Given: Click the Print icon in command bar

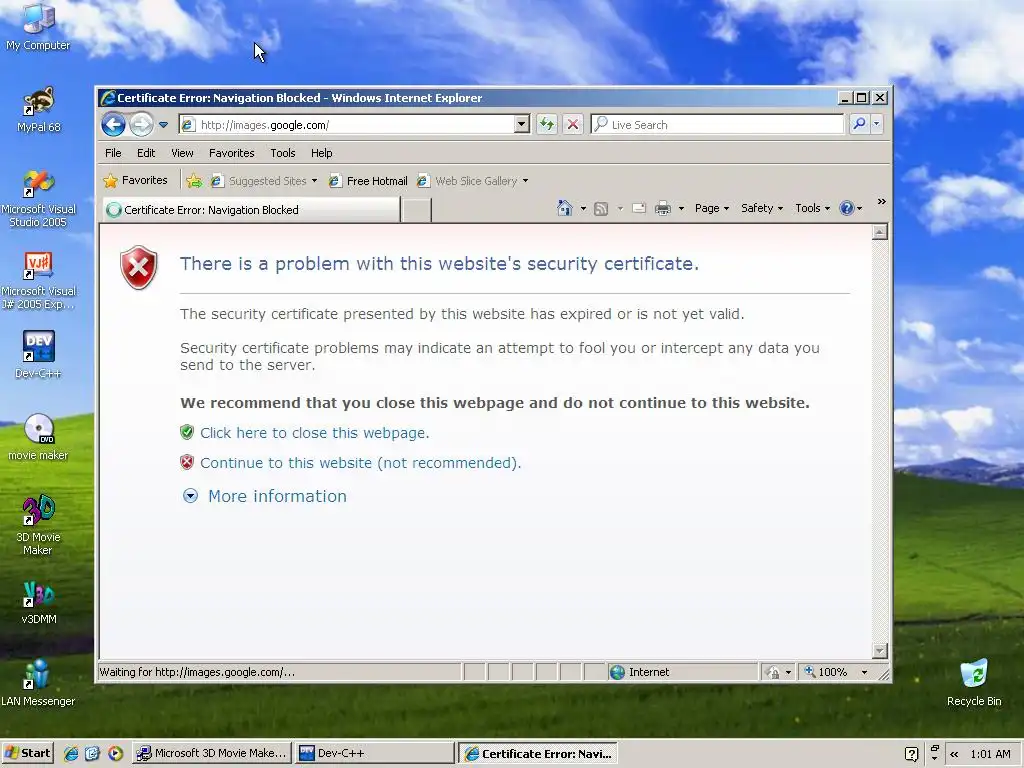Looking at the screenshot, I should 663,208.
